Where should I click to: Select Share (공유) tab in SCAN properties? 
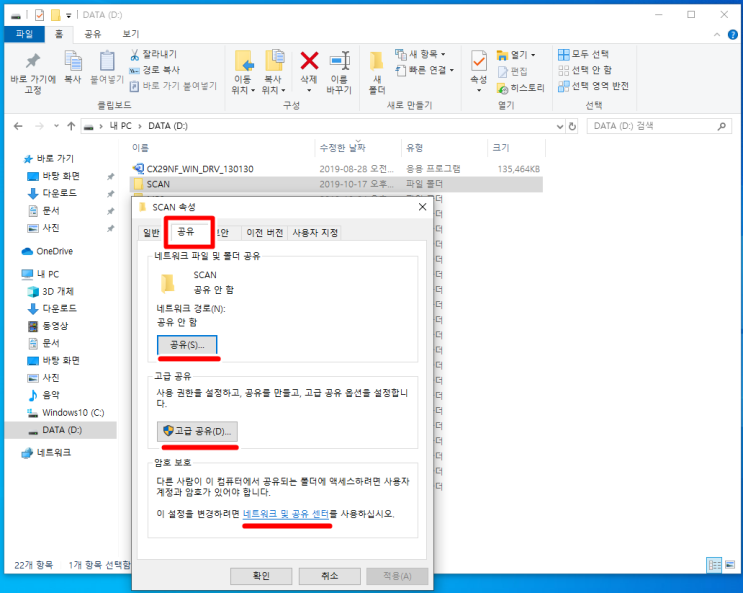coord(186,231)
